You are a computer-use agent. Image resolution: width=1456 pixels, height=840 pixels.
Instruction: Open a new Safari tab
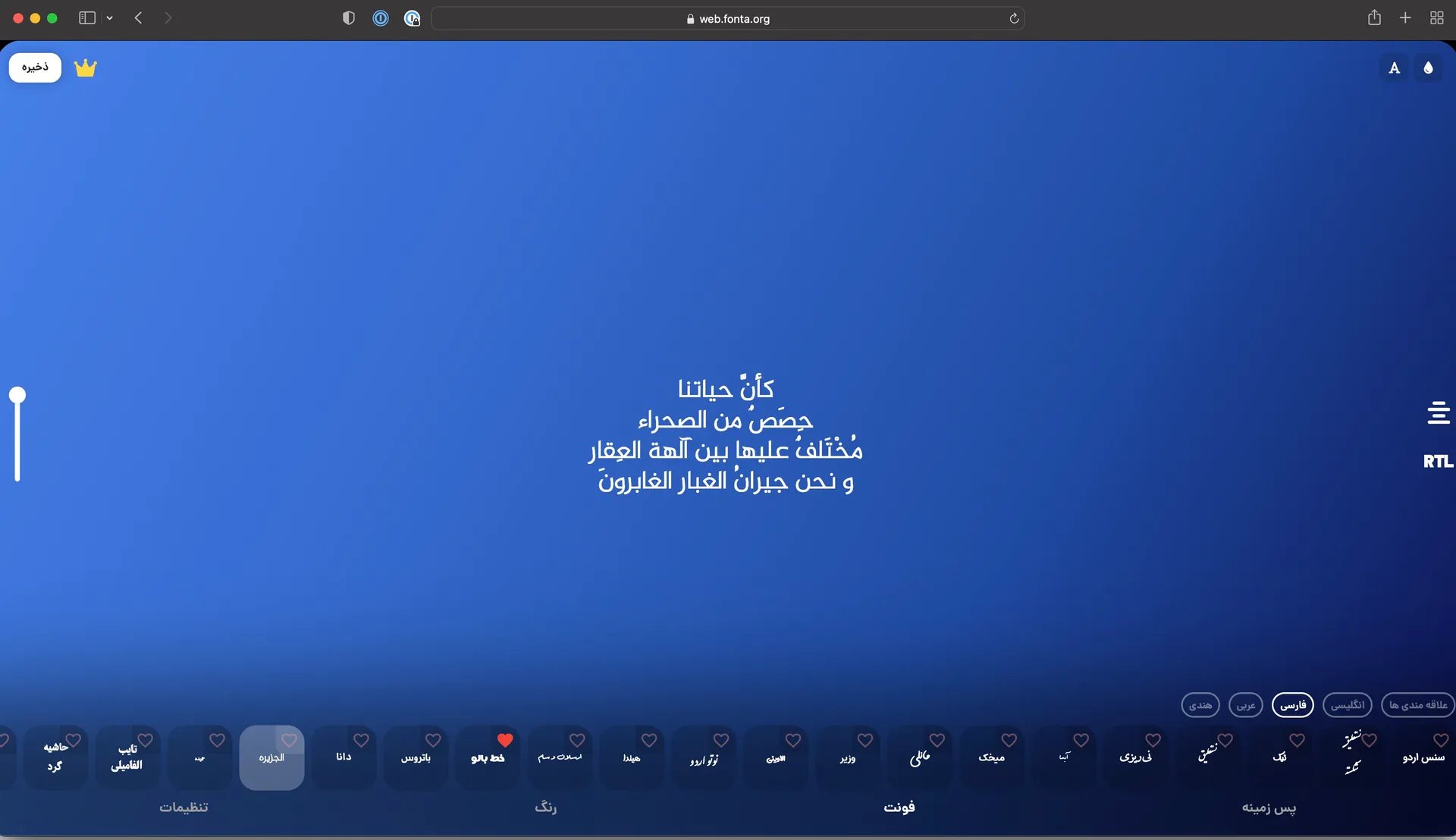(1405, 18)
